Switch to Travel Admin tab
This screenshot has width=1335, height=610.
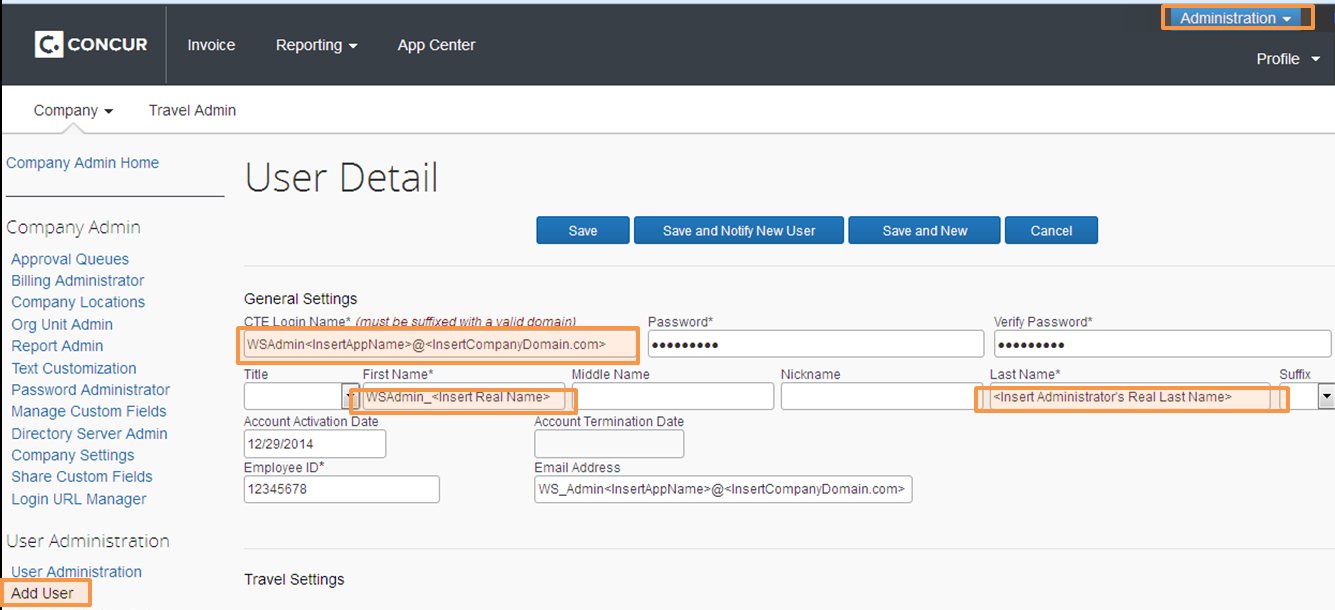pos(192,110)
